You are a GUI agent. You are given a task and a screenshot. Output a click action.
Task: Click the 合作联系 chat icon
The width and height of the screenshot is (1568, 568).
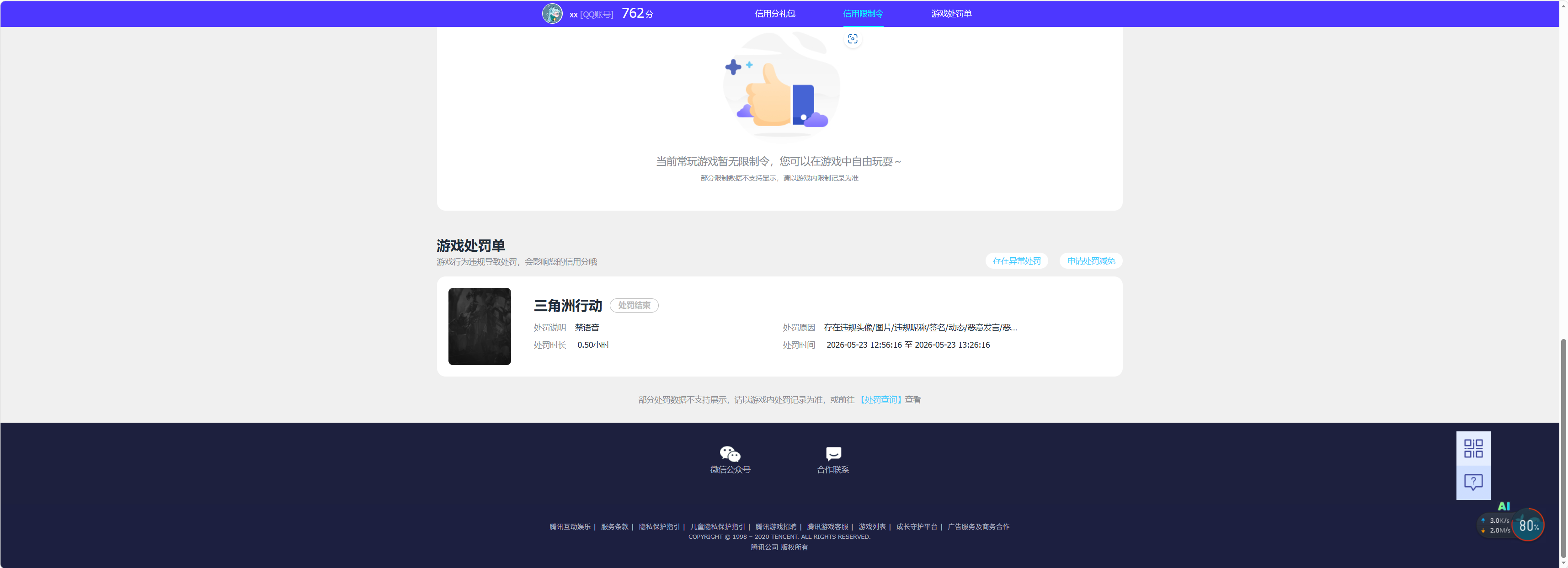833,454
